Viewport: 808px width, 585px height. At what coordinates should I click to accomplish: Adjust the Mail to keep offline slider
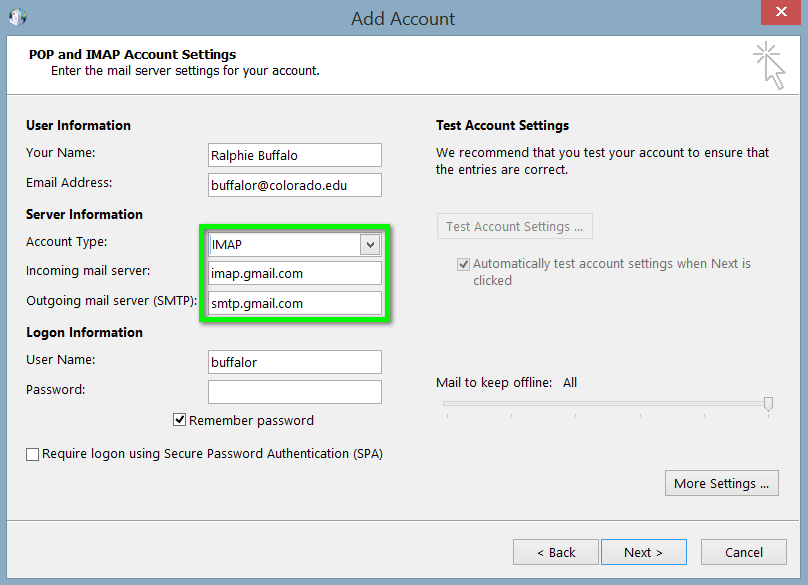click(767, 404)
